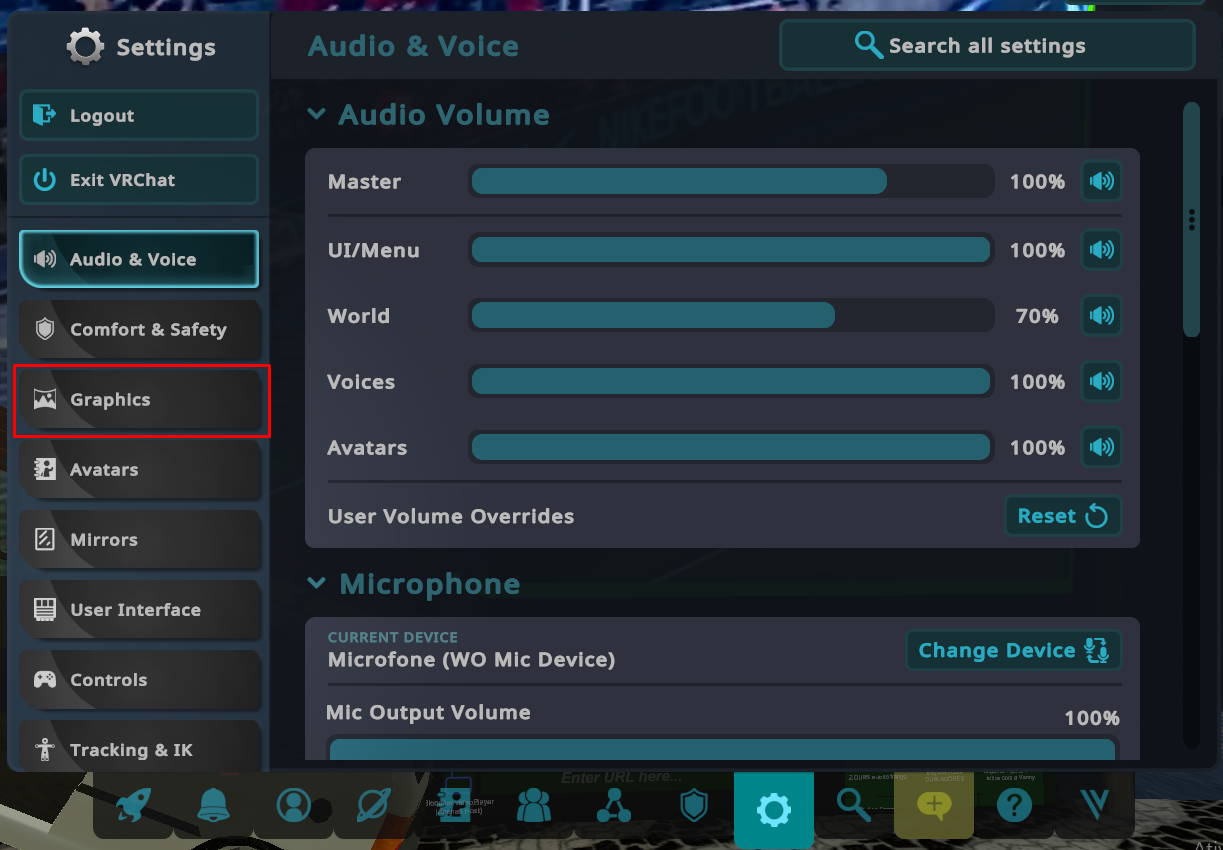Click the Settings title with gear

click(x=141, y=47)
